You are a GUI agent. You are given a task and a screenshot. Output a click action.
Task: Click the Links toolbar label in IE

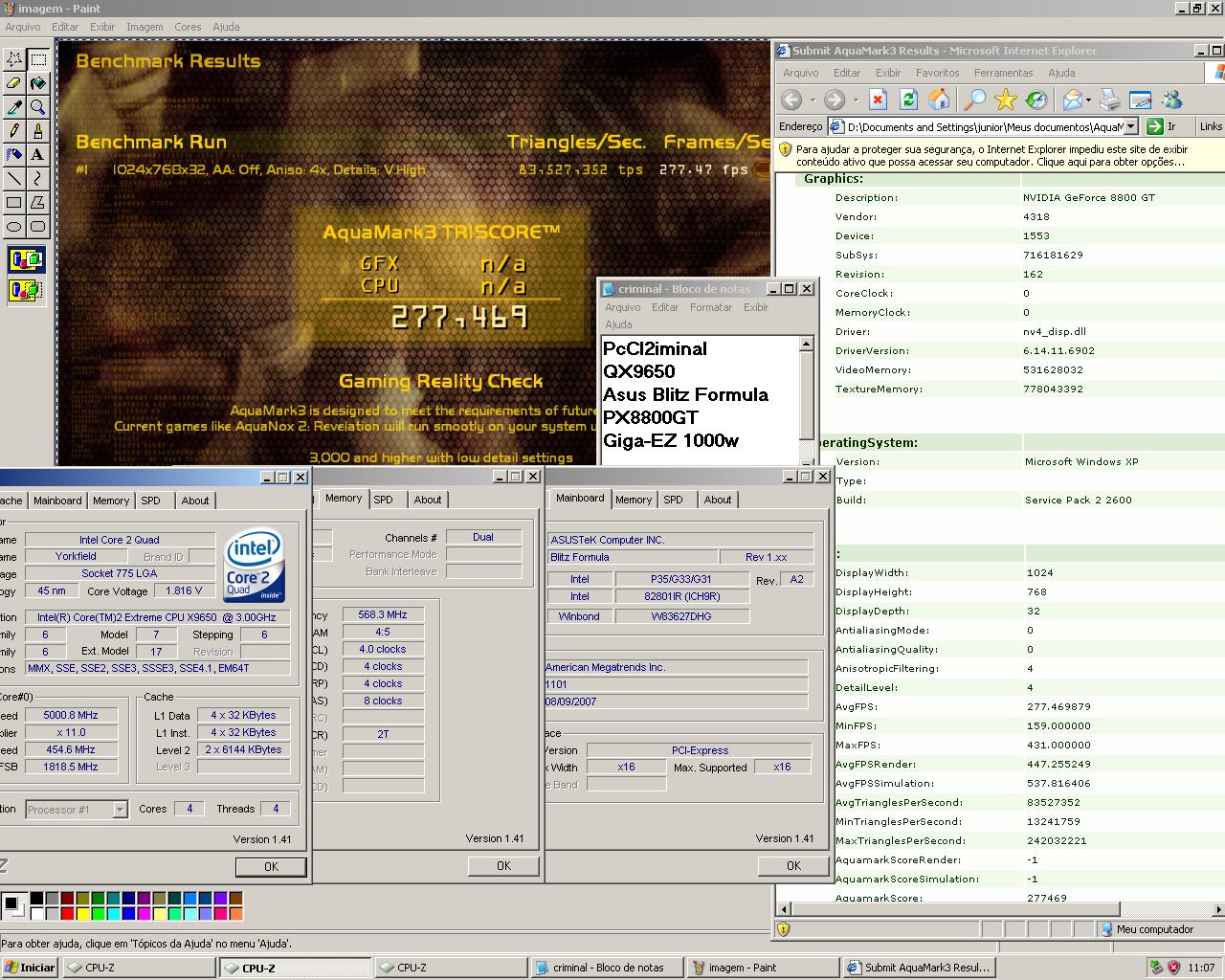click(1211, 126)
